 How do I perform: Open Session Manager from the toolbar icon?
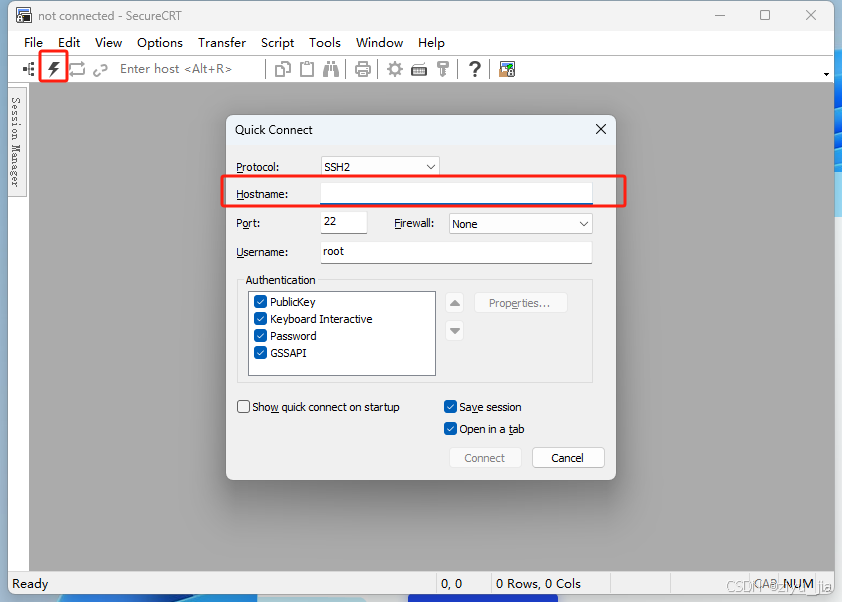(x=28, y=69)
